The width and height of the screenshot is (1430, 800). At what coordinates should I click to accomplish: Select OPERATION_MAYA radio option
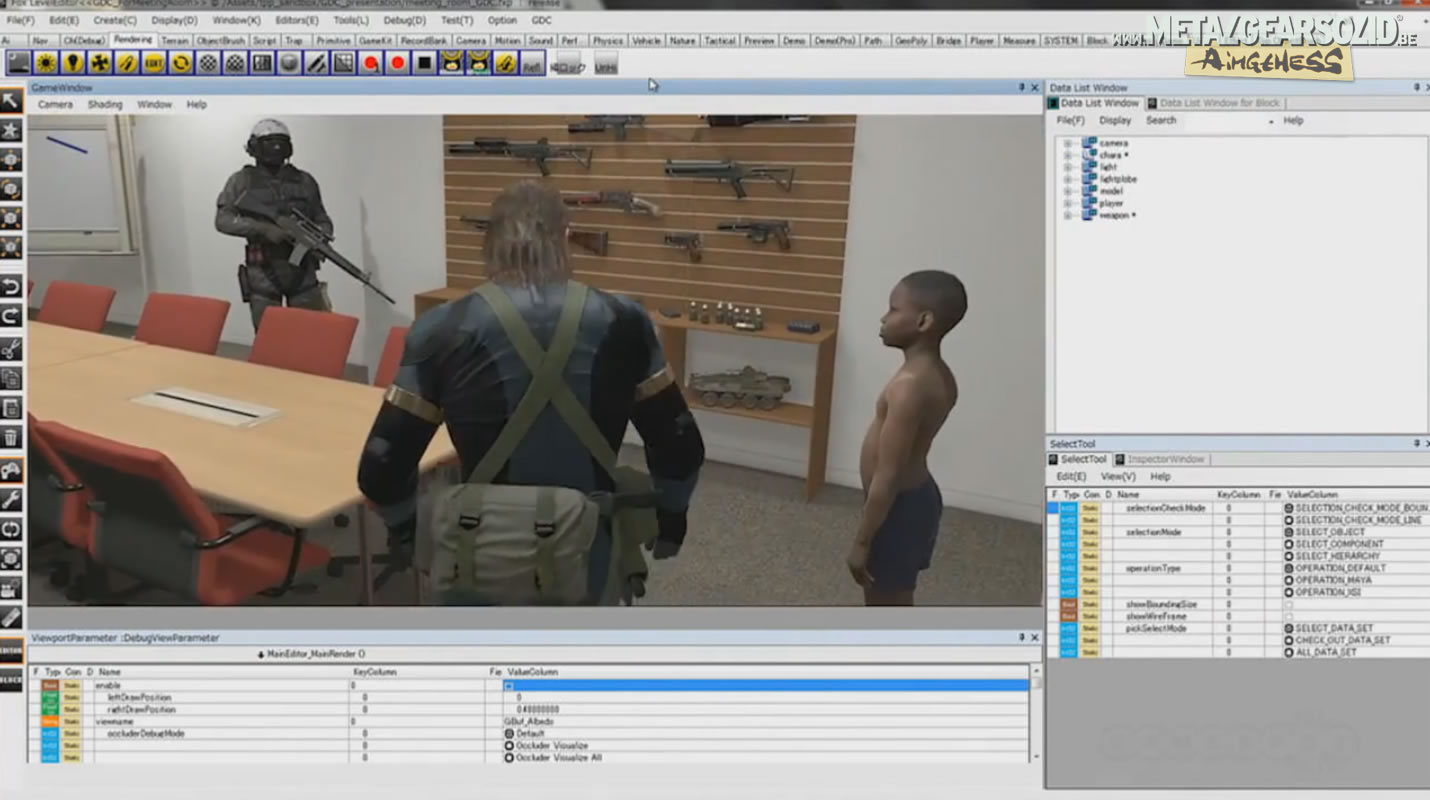pos(1289,581)
